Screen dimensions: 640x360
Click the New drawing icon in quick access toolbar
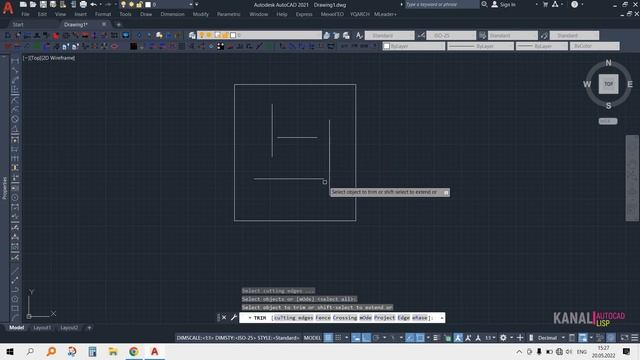coord(23,4)
